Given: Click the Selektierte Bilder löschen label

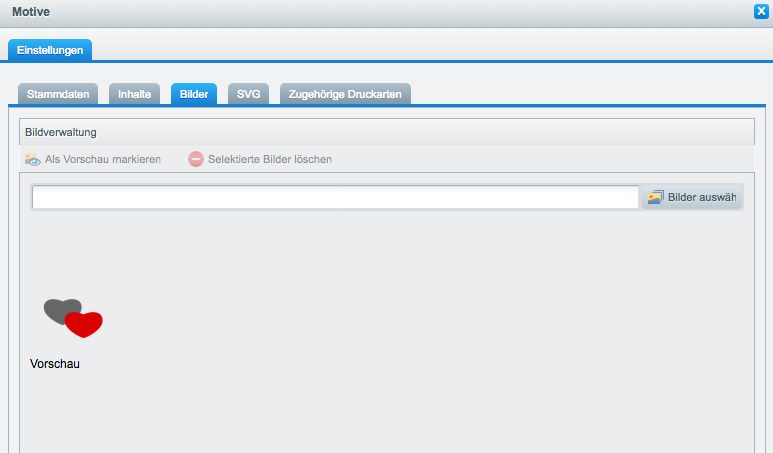Looking at the screenshot, I should (269, 159).
